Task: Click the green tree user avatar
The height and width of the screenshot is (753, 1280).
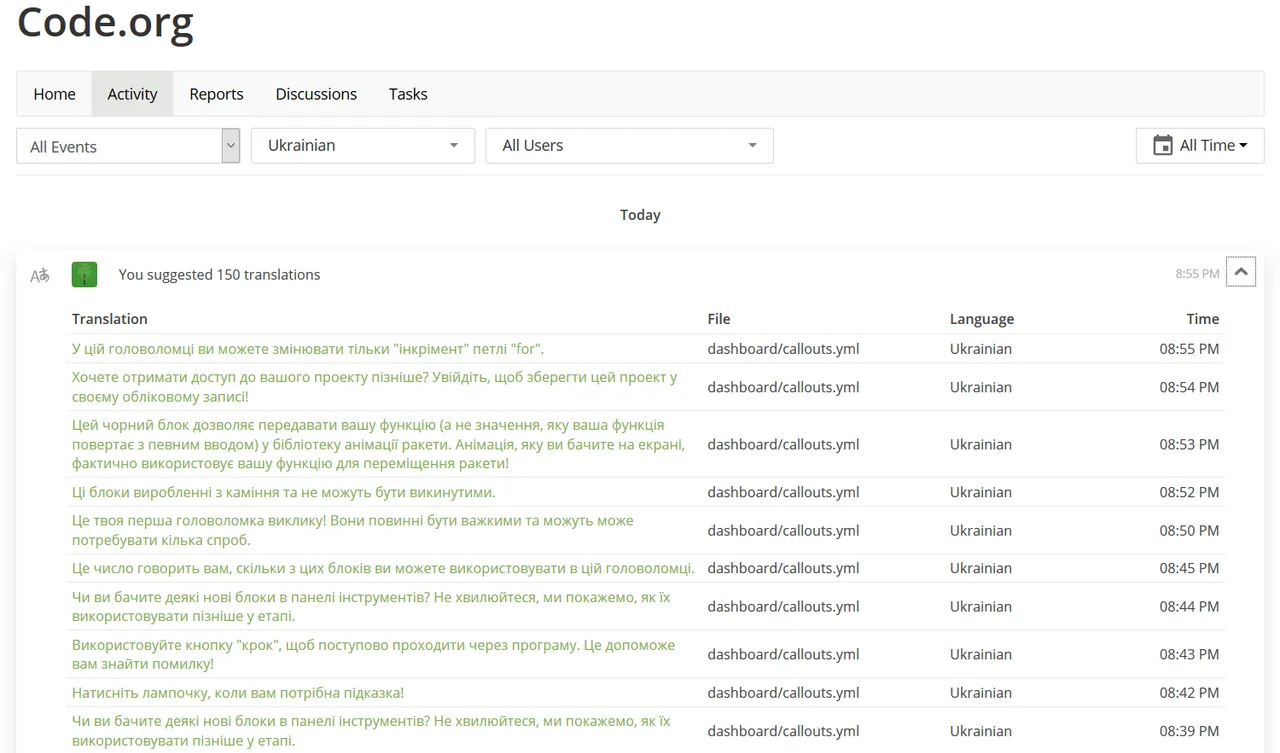Action: coord(85,275)
